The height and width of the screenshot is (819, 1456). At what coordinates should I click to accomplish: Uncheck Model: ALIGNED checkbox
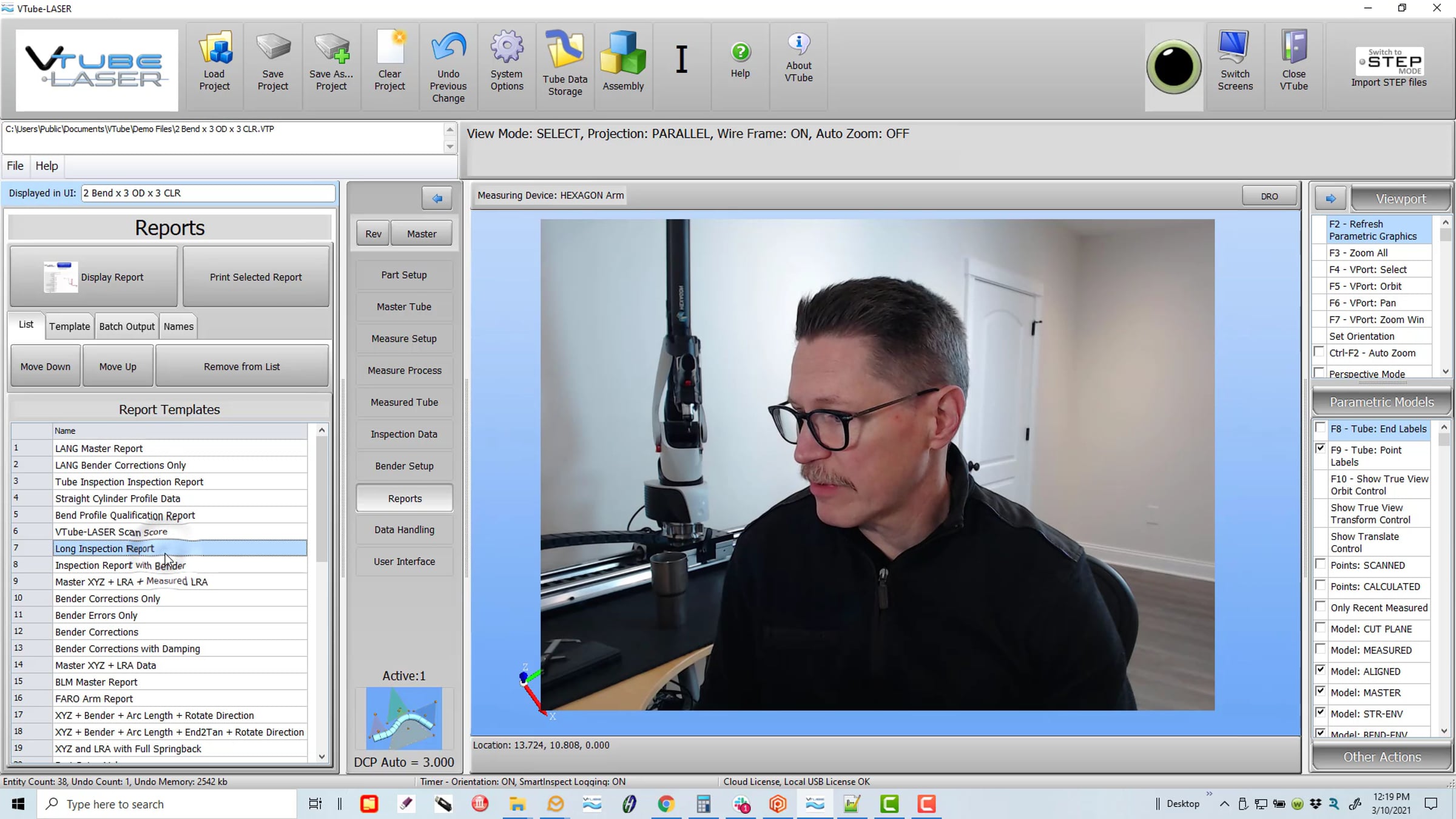coord(1320,670)
